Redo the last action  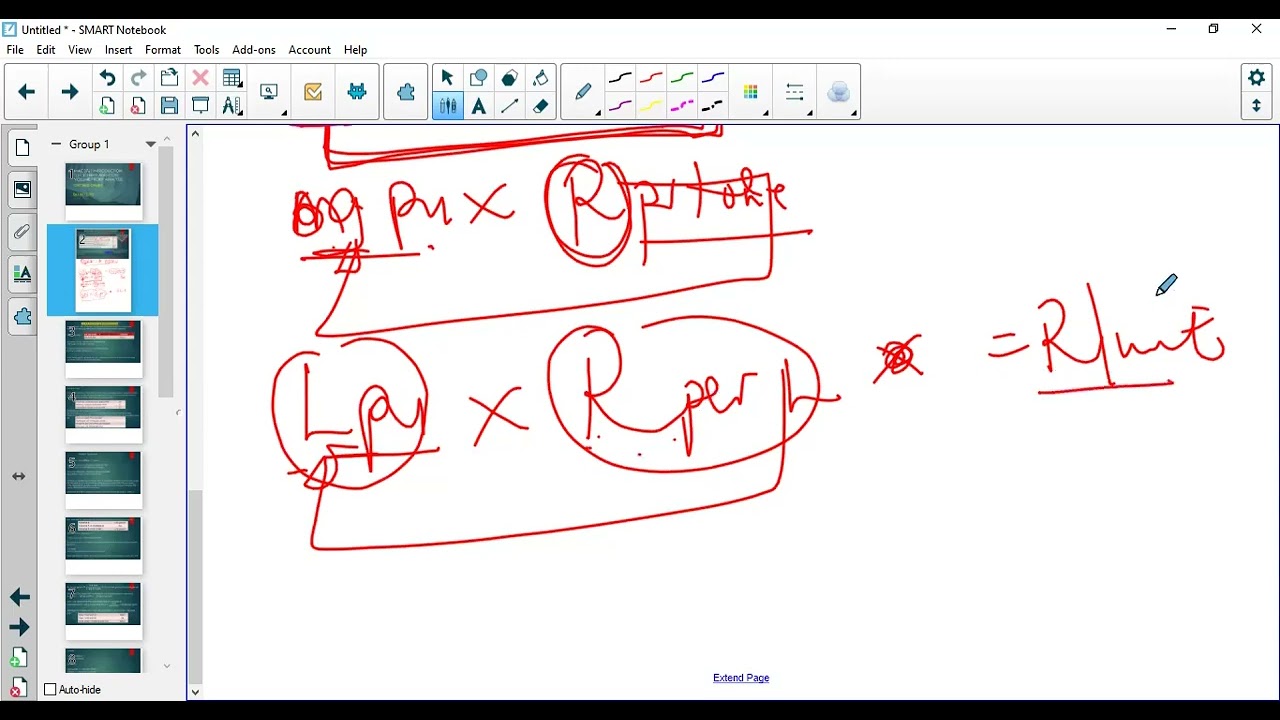coord(138,78)
